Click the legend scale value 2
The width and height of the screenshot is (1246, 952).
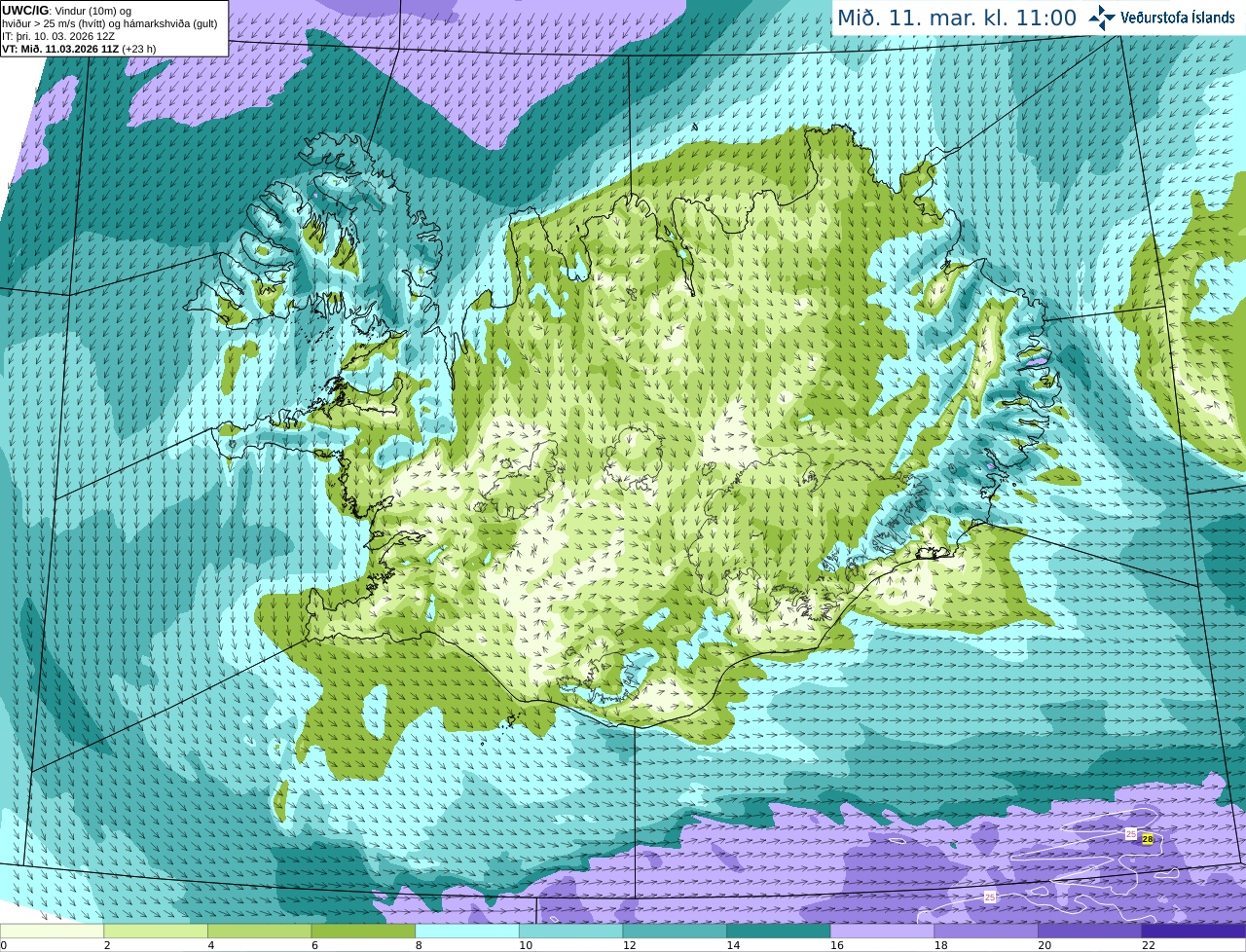click(x=107, y=945)
